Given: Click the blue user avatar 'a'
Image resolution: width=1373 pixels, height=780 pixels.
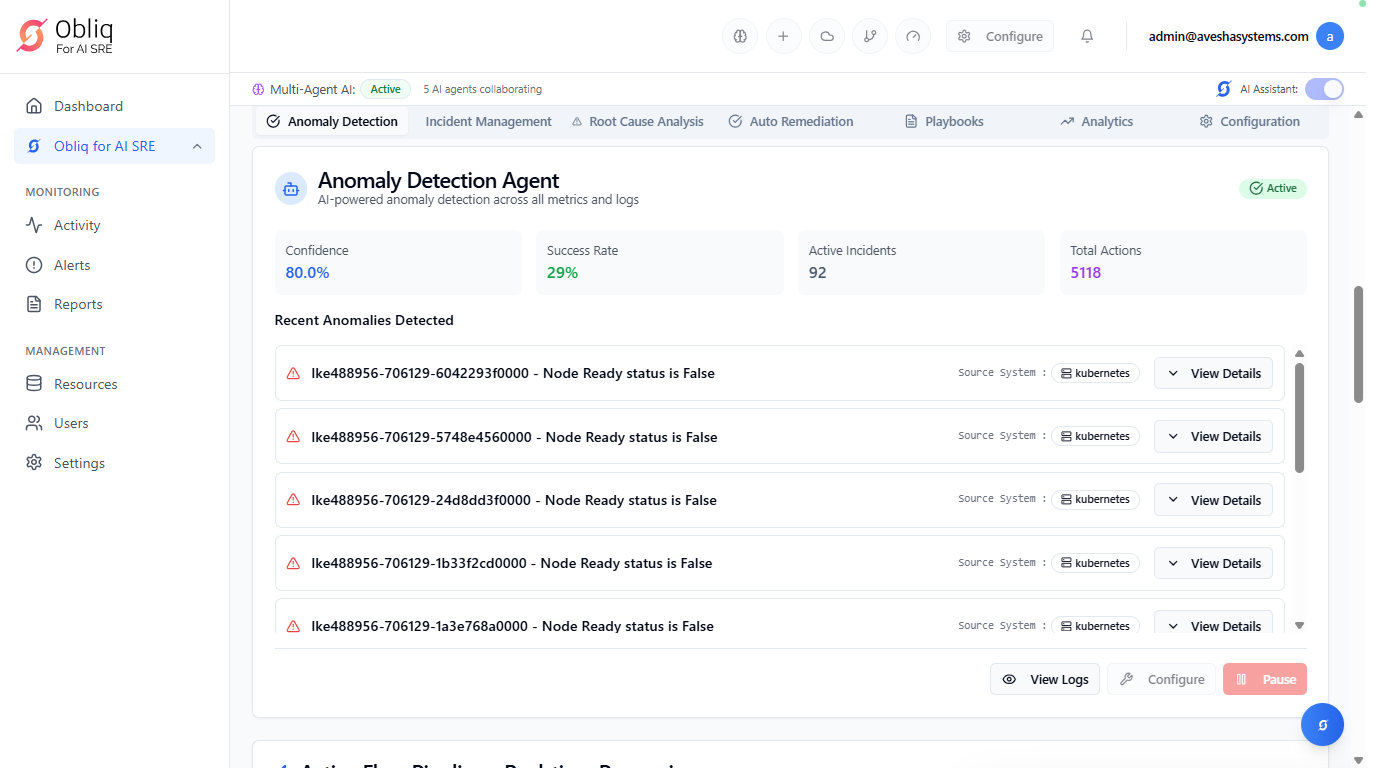Looking at the screenshot, I should tap(1330, 36).
